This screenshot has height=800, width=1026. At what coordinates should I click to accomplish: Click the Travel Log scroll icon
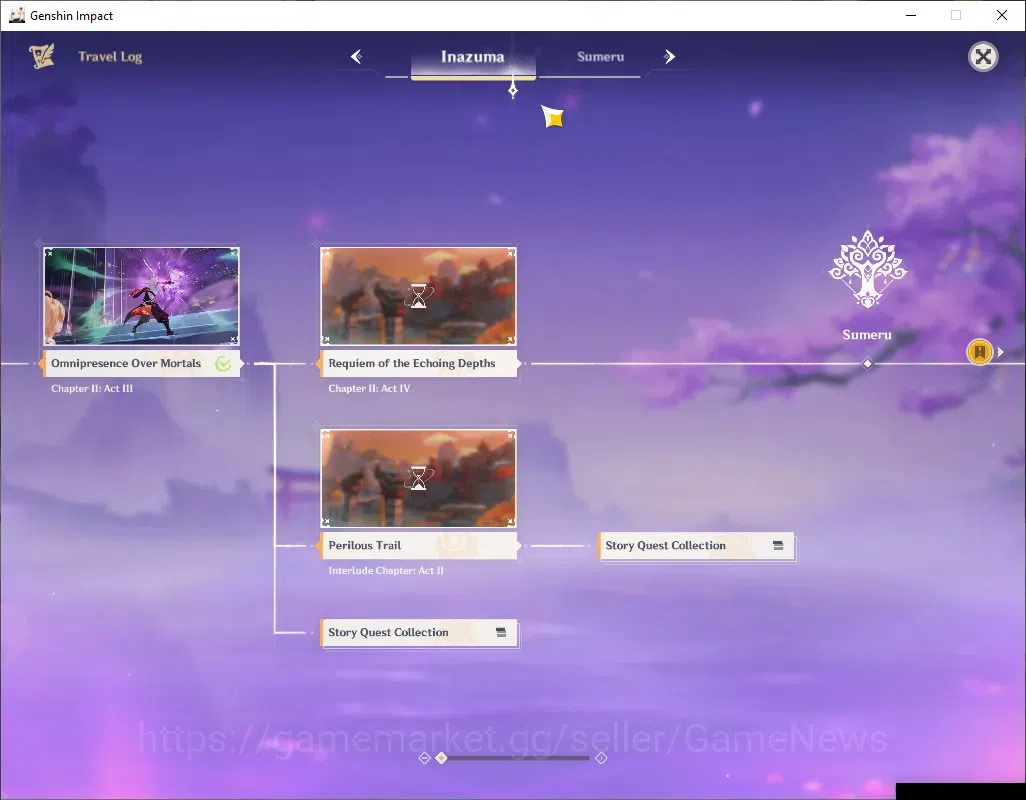click(x=42, y=56)
